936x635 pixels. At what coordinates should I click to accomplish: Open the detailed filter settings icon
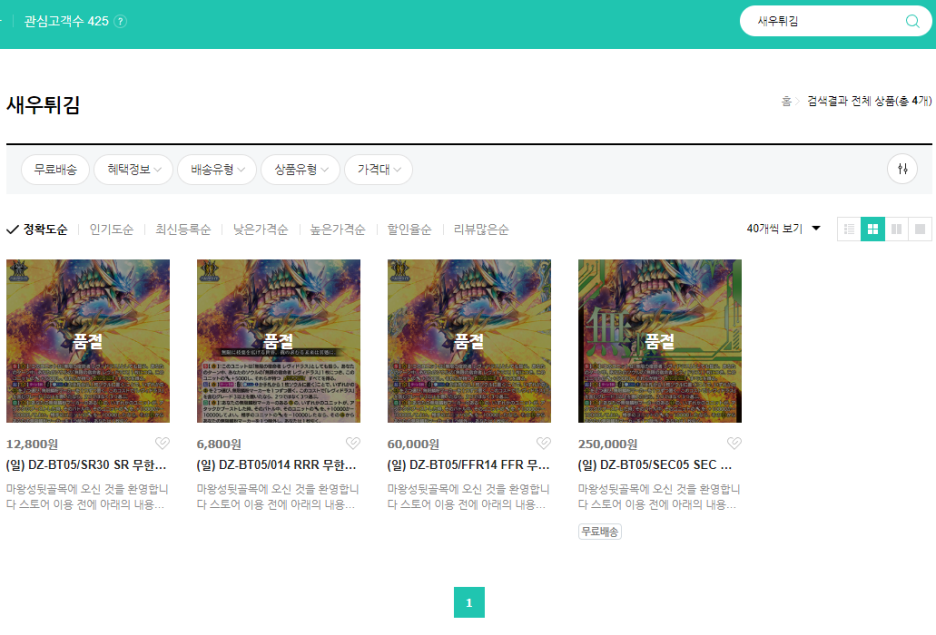[x=903, y=169]
